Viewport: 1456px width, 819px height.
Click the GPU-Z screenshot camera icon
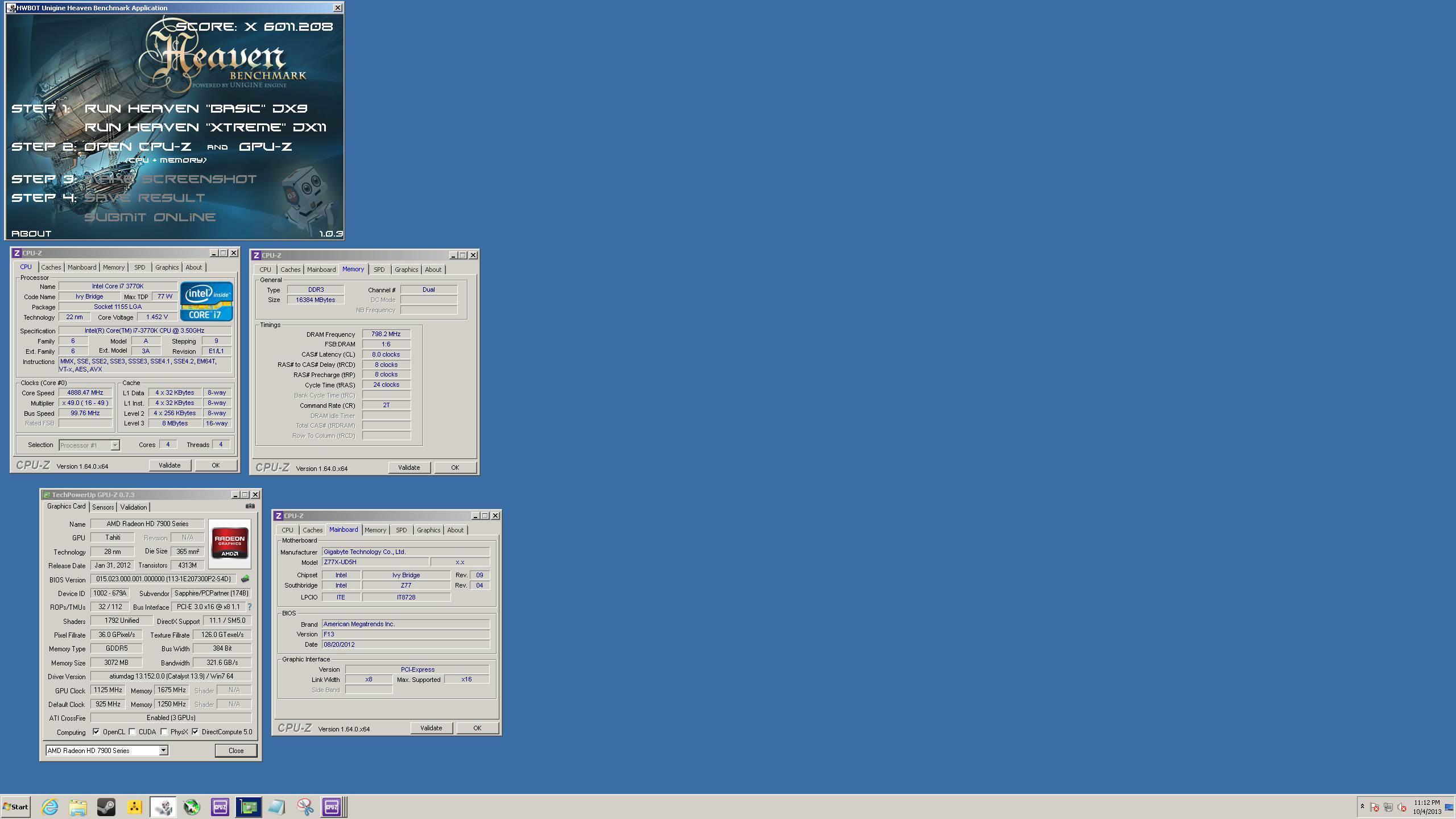tap(250, 506)
